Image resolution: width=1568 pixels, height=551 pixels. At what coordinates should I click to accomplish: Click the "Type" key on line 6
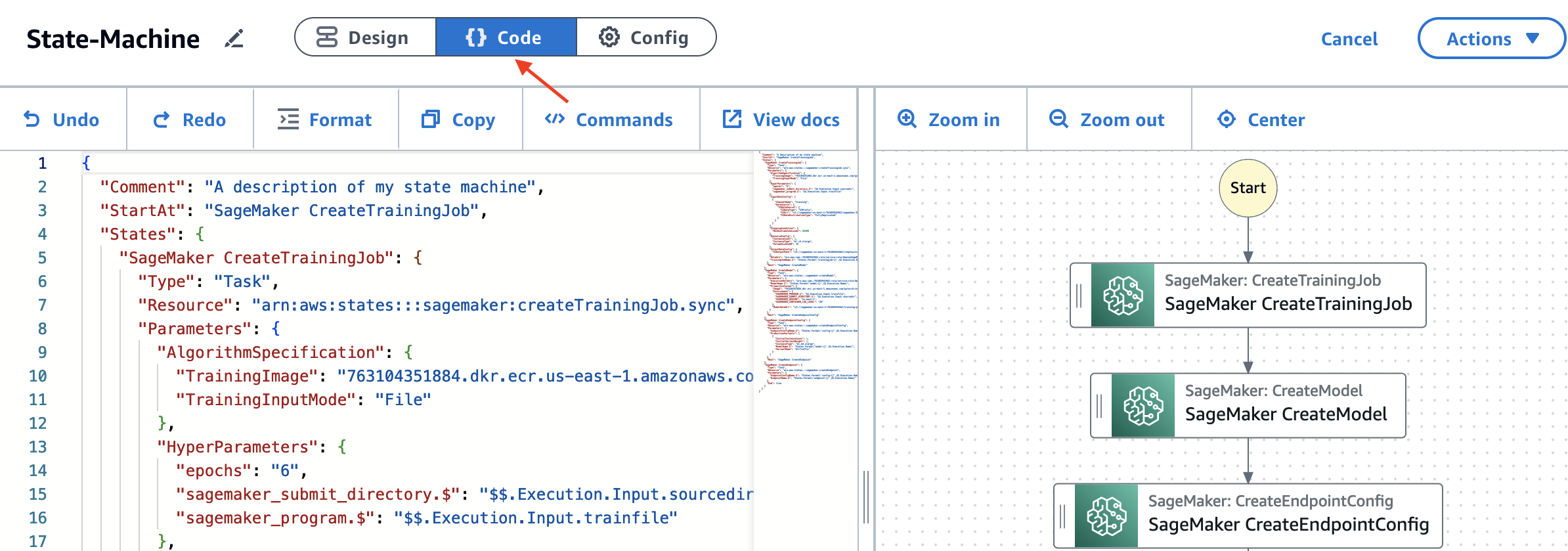point(166,282)
